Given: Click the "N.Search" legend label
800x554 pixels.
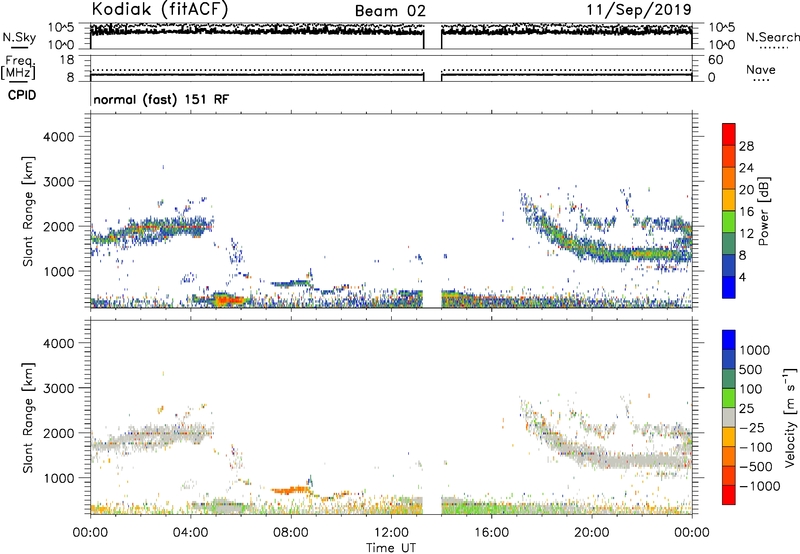Looking at the screenshot, I should [772, 37].
